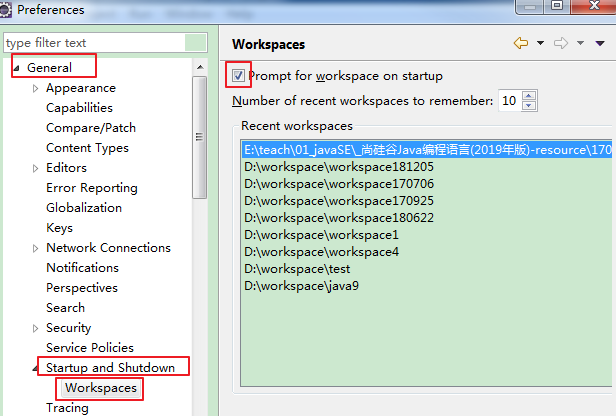Select Appearance preferences page

(x=81, y=88)
